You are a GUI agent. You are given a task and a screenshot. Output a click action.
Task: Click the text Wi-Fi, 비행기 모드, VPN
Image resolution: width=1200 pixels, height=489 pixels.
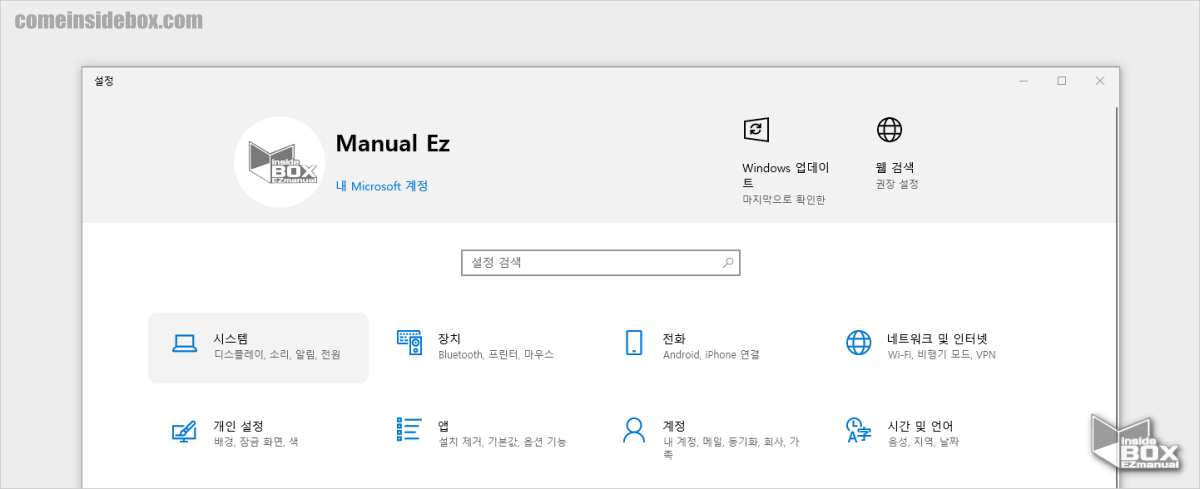(x=941, y=354)
